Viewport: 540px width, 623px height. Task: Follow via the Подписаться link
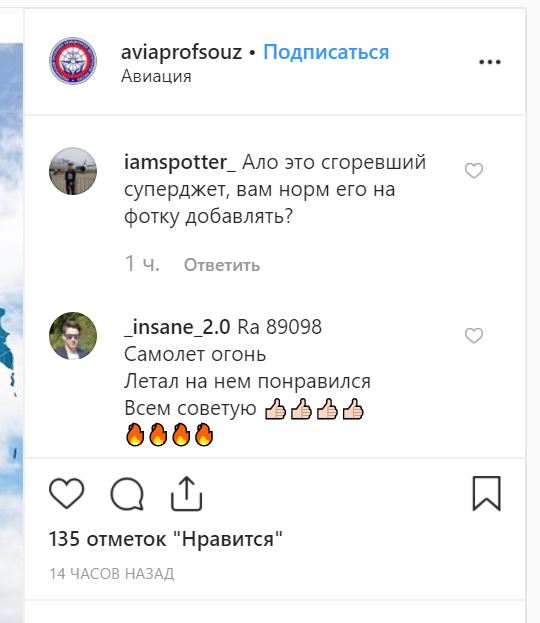[326, 52]
